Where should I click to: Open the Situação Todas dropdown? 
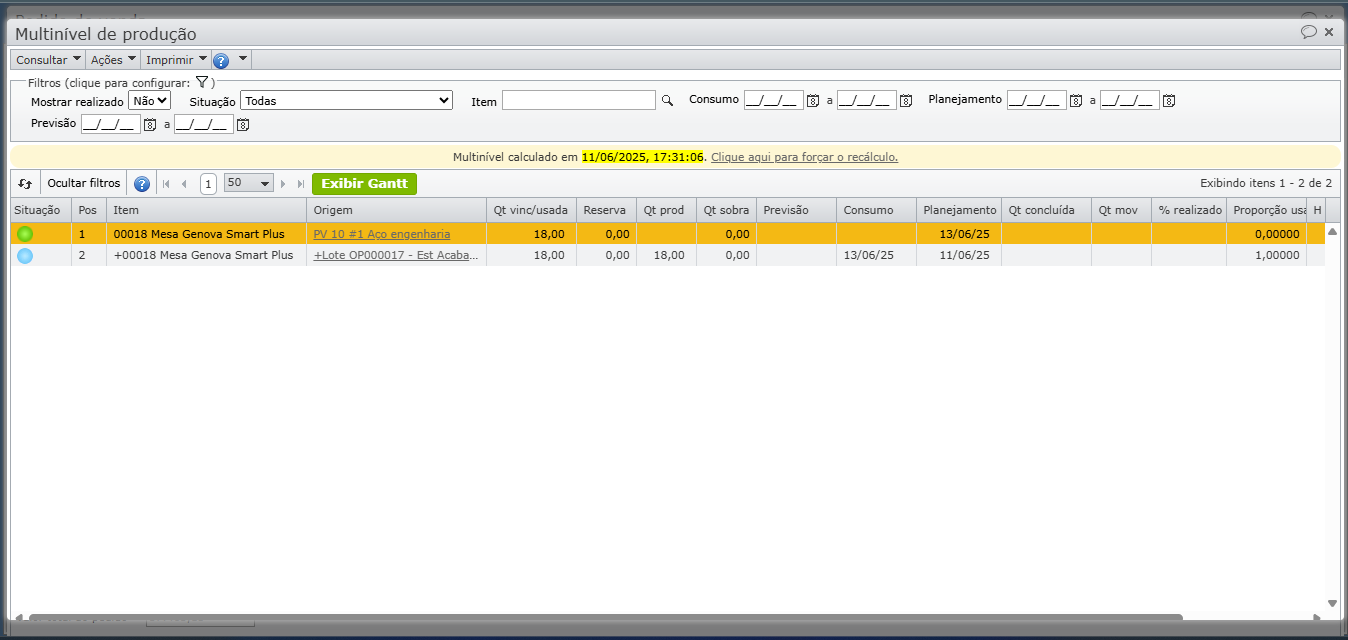point(346,100)
